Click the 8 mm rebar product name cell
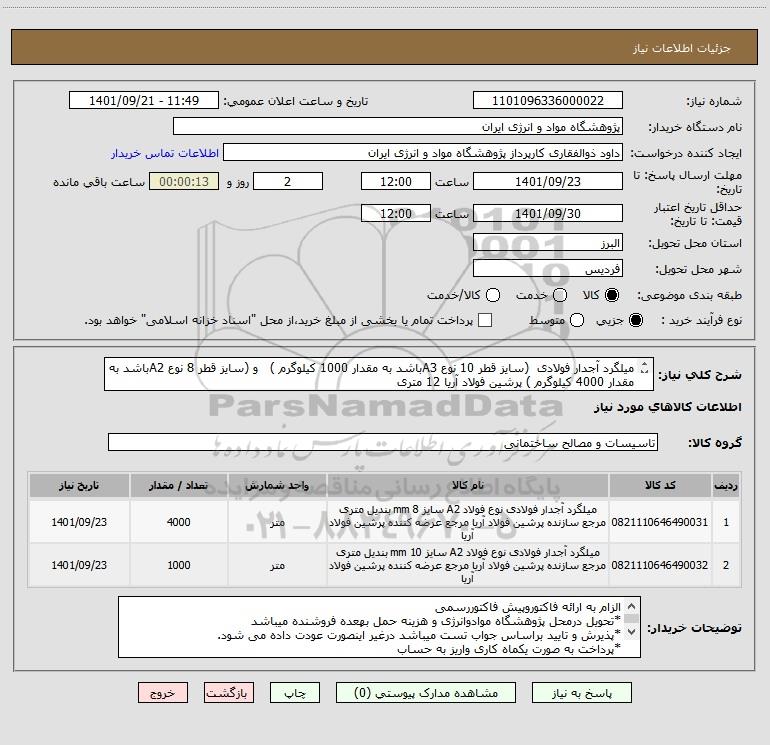The image size is (770, 745). pyautogui.click(x=468, y=522)
